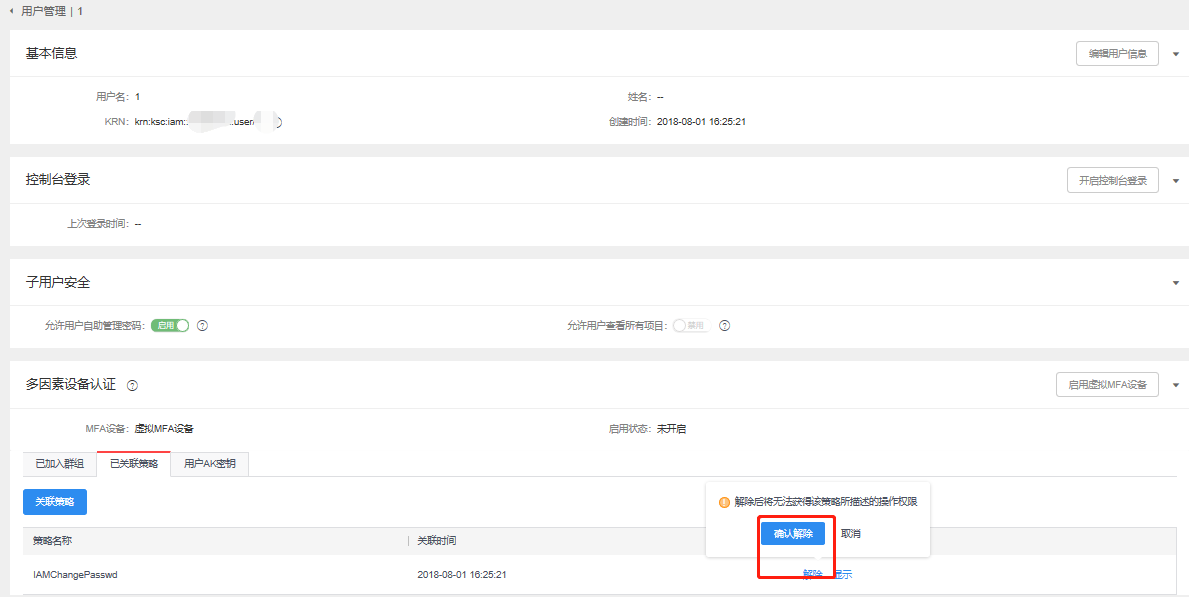Screen dimensions: 1189x597
Task: Switch to the 已加入群组 tab
Action: coord(59,464)
